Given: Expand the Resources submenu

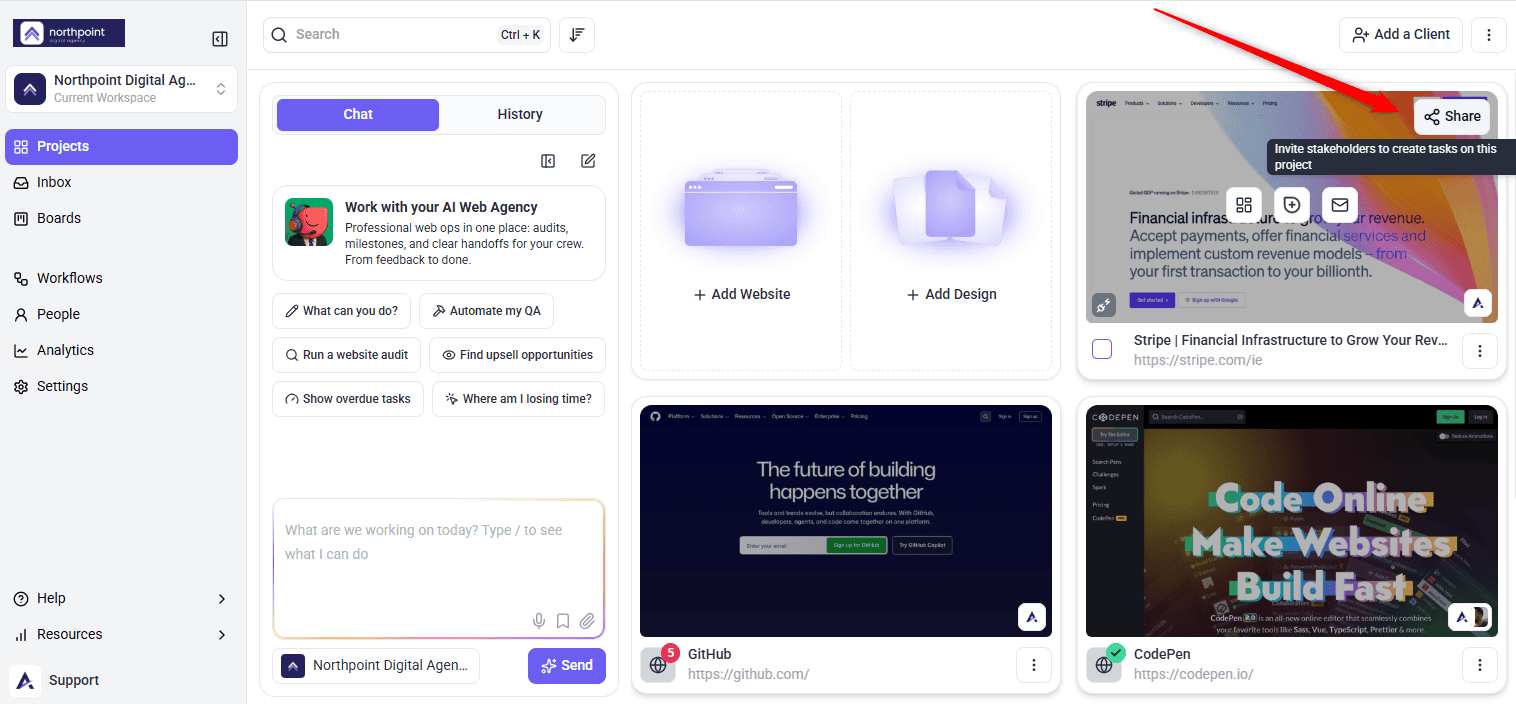Looking at the screenshot, I should pos(120,634).
